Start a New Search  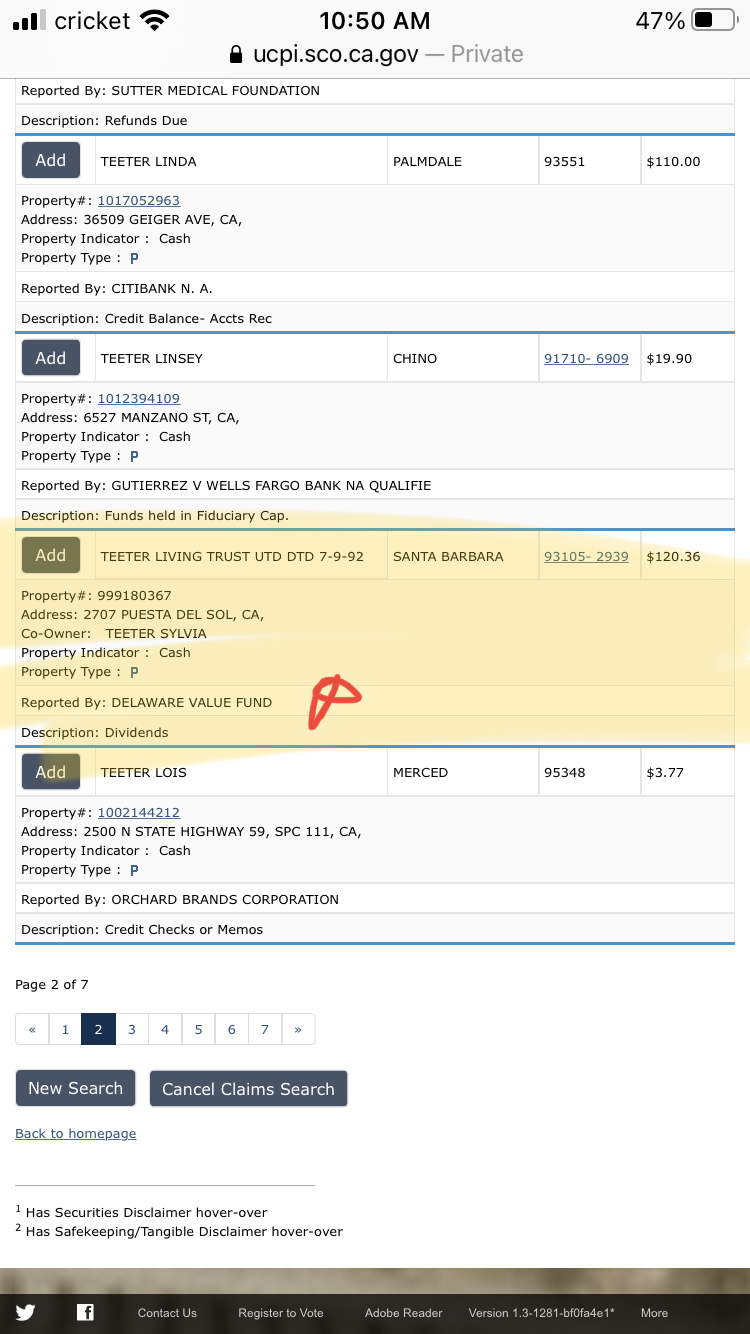(x=76, y=1088)
